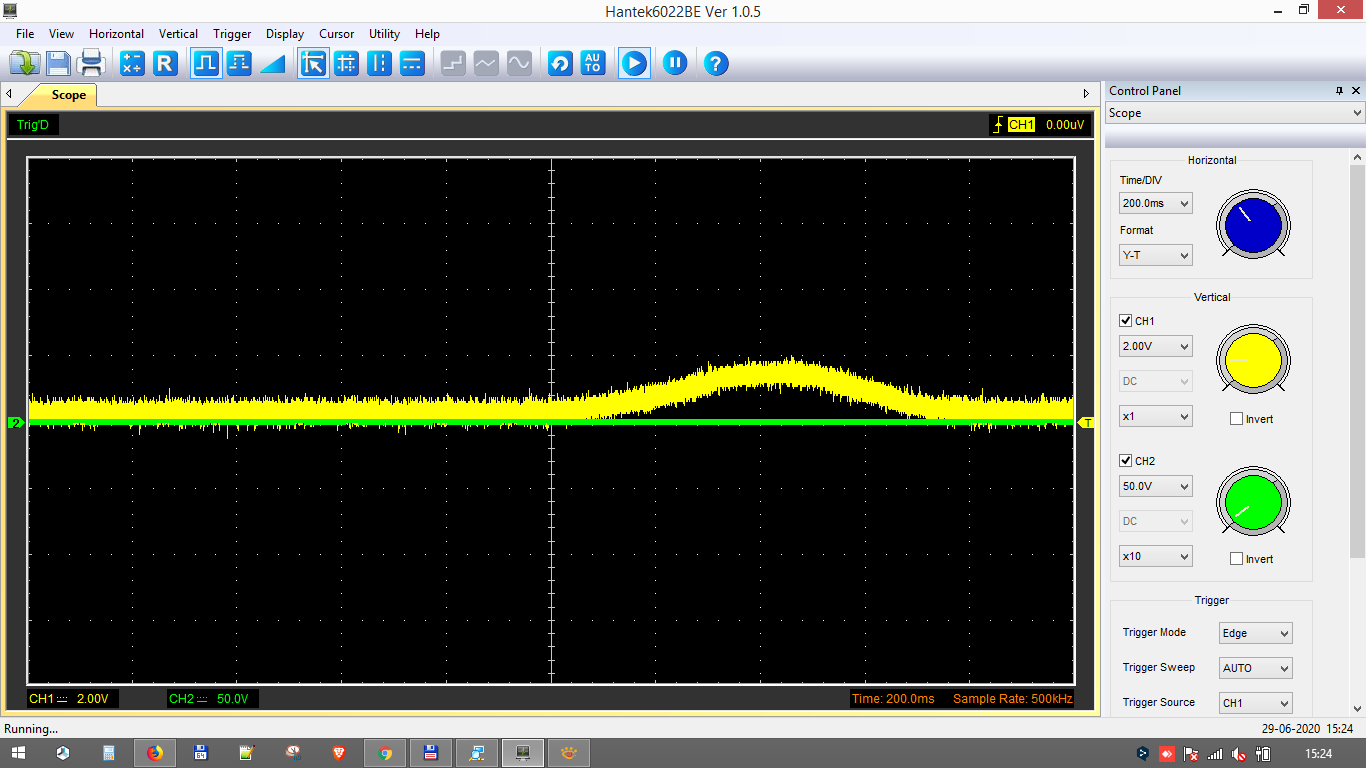Image resolution: width=1366 pixels, height=768 pixels.
Task: Save waveform with the floppy disk icon
Action: pos(58,64)
